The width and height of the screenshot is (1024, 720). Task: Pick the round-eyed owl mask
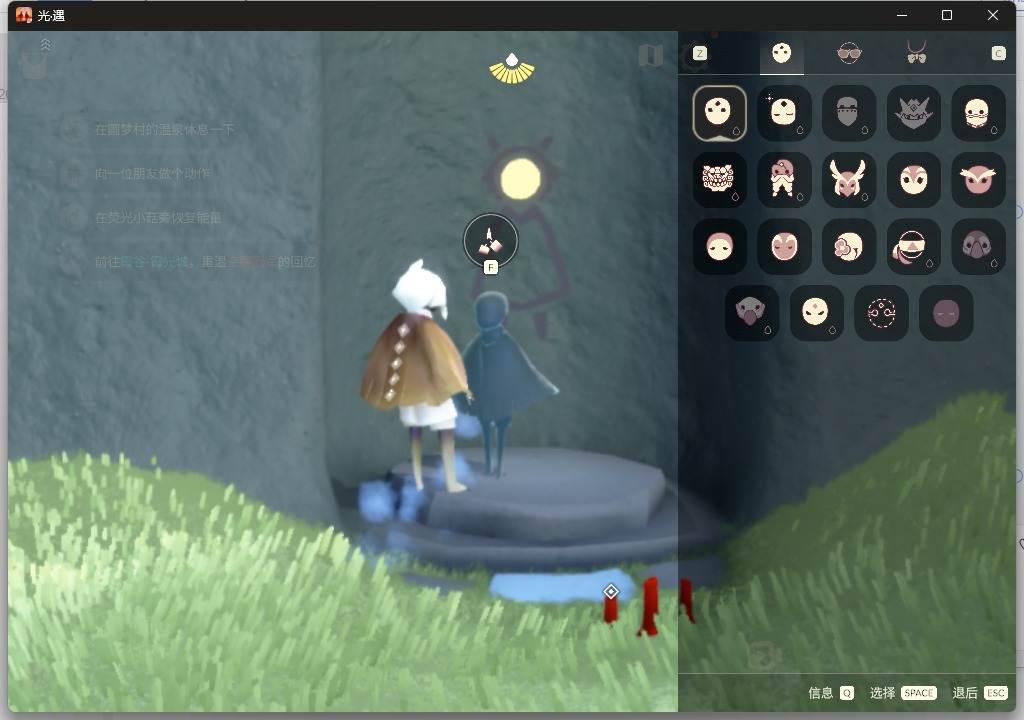click(913, 180)
